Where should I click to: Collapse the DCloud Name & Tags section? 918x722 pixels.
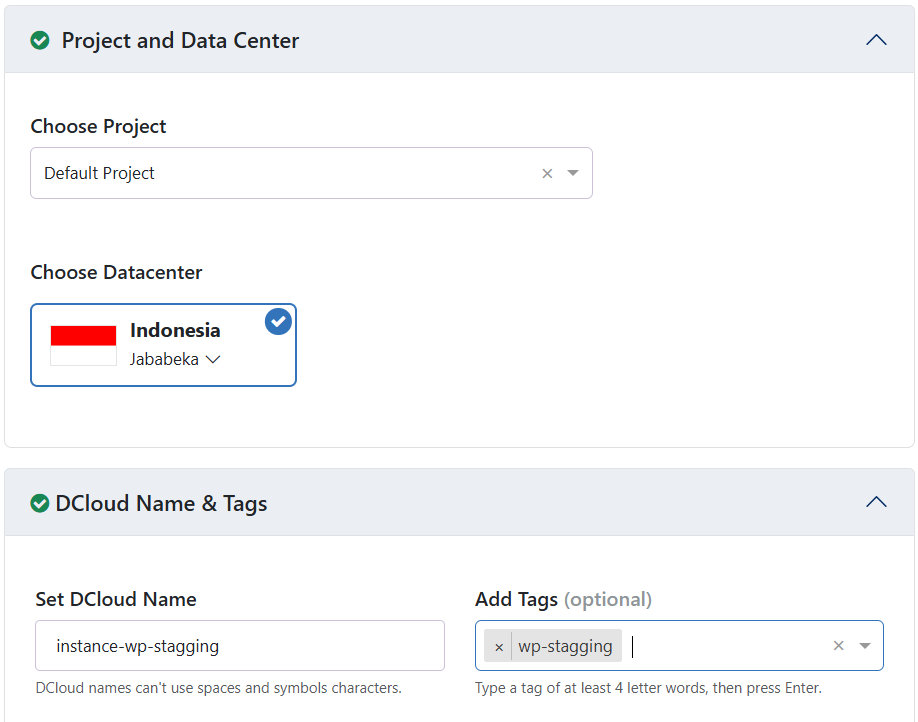point(876,503)
